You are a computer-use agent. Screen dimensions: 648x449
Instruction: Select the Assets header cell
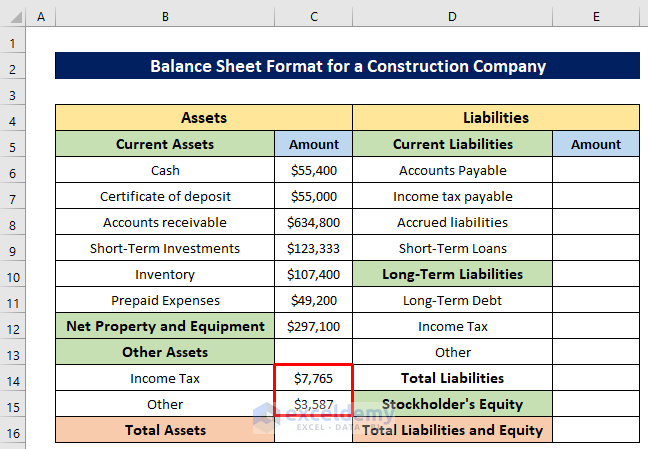tap(203, 118)
